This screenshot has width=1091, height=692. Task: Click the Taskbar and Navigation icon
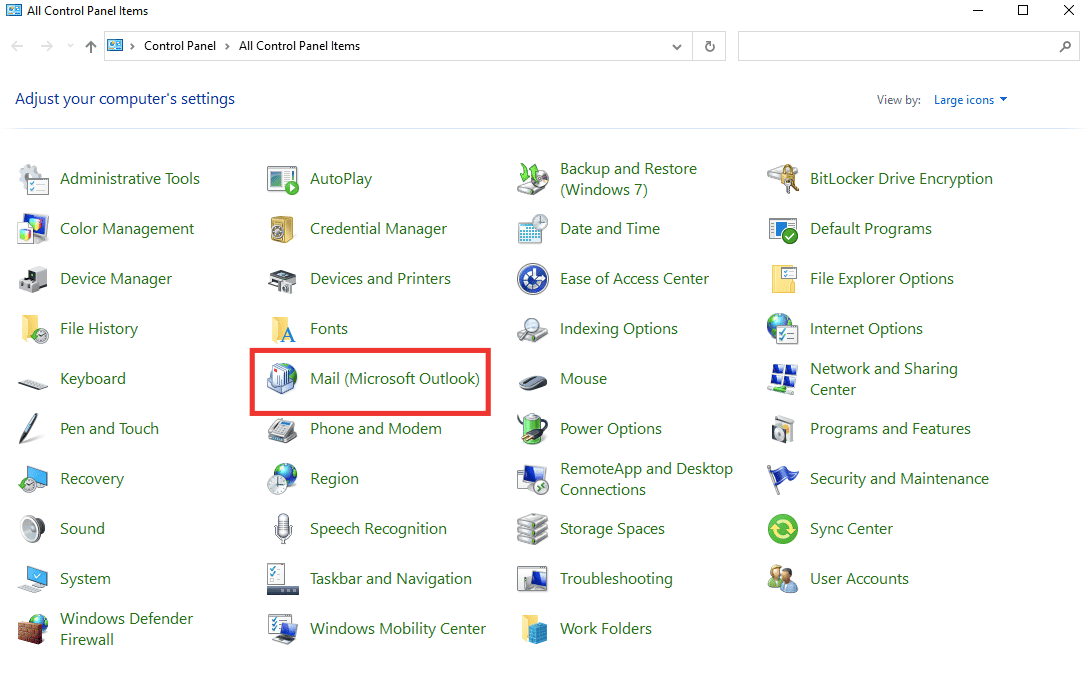tap(282, 579)
